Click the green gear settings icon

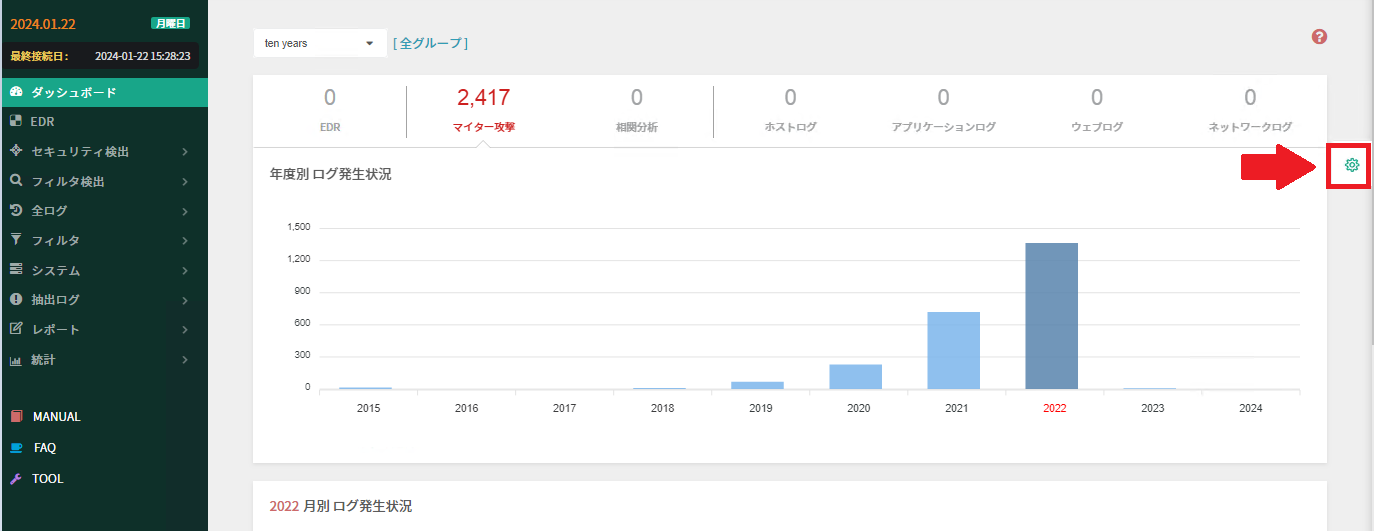click(x=1352, y=165)
